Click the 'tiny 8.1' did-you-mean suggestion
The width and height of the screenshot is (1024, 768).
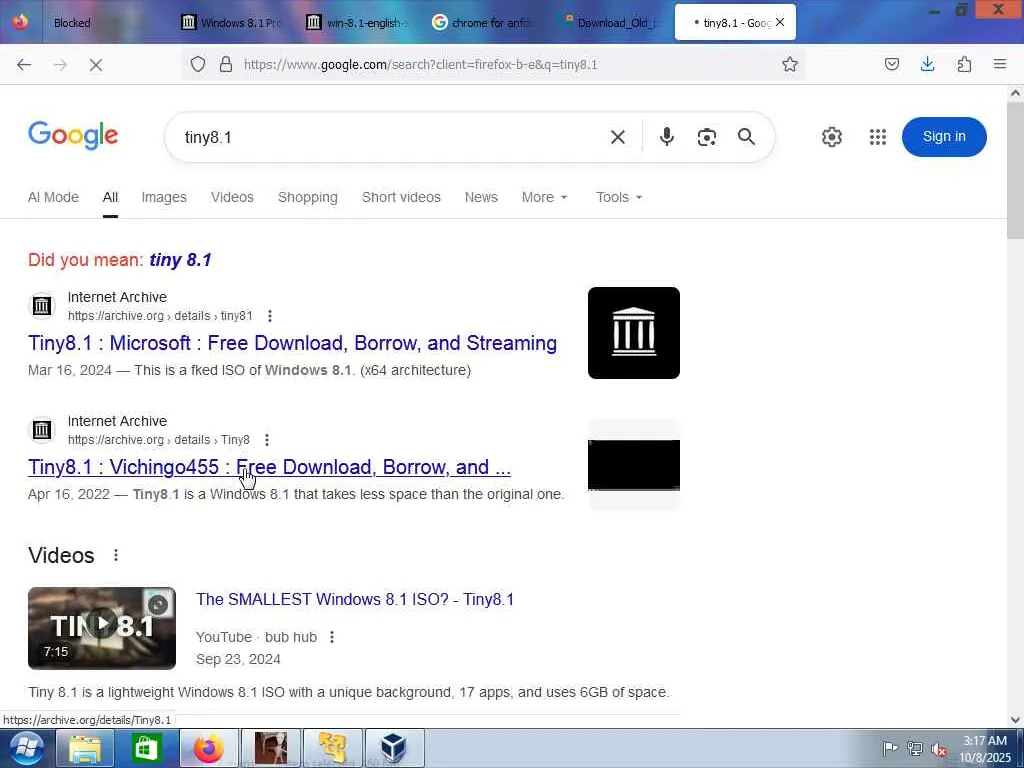180,260
